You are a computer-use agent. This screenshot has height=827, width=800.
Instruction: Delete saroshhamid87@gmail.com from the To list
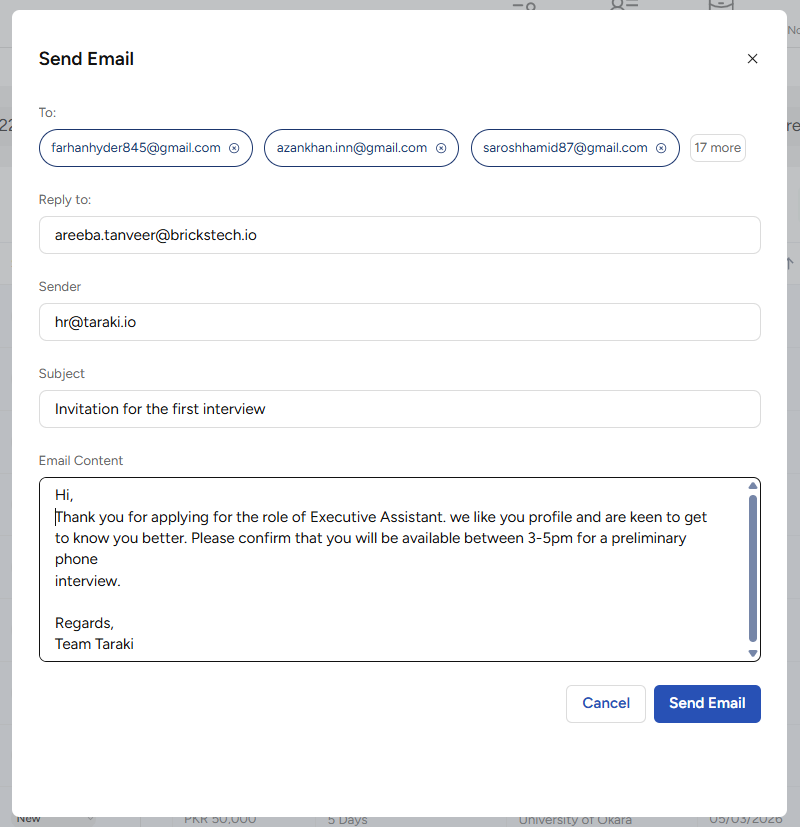coord(662,148)
